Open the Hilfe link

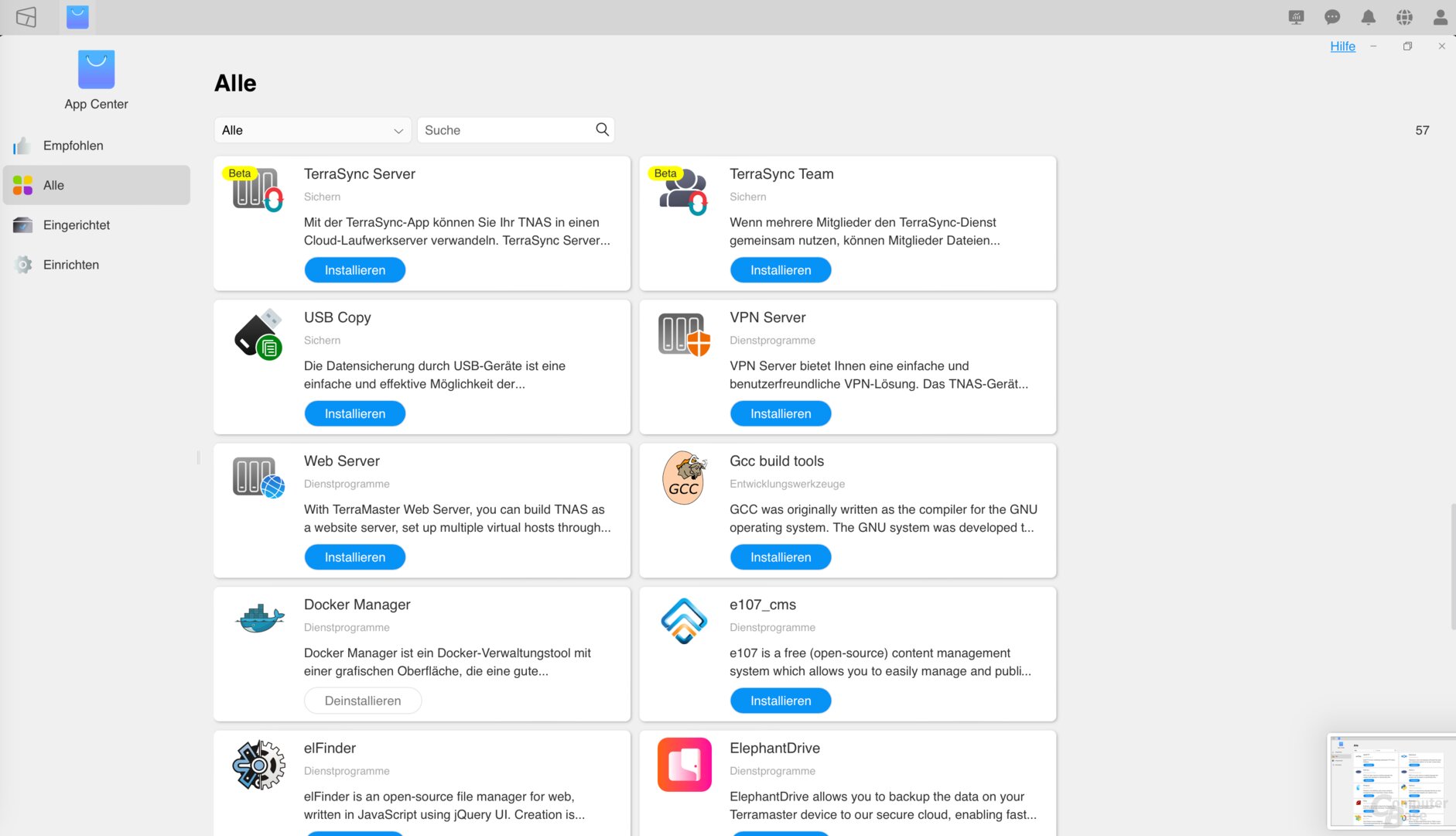click(x=1342, y=46)
